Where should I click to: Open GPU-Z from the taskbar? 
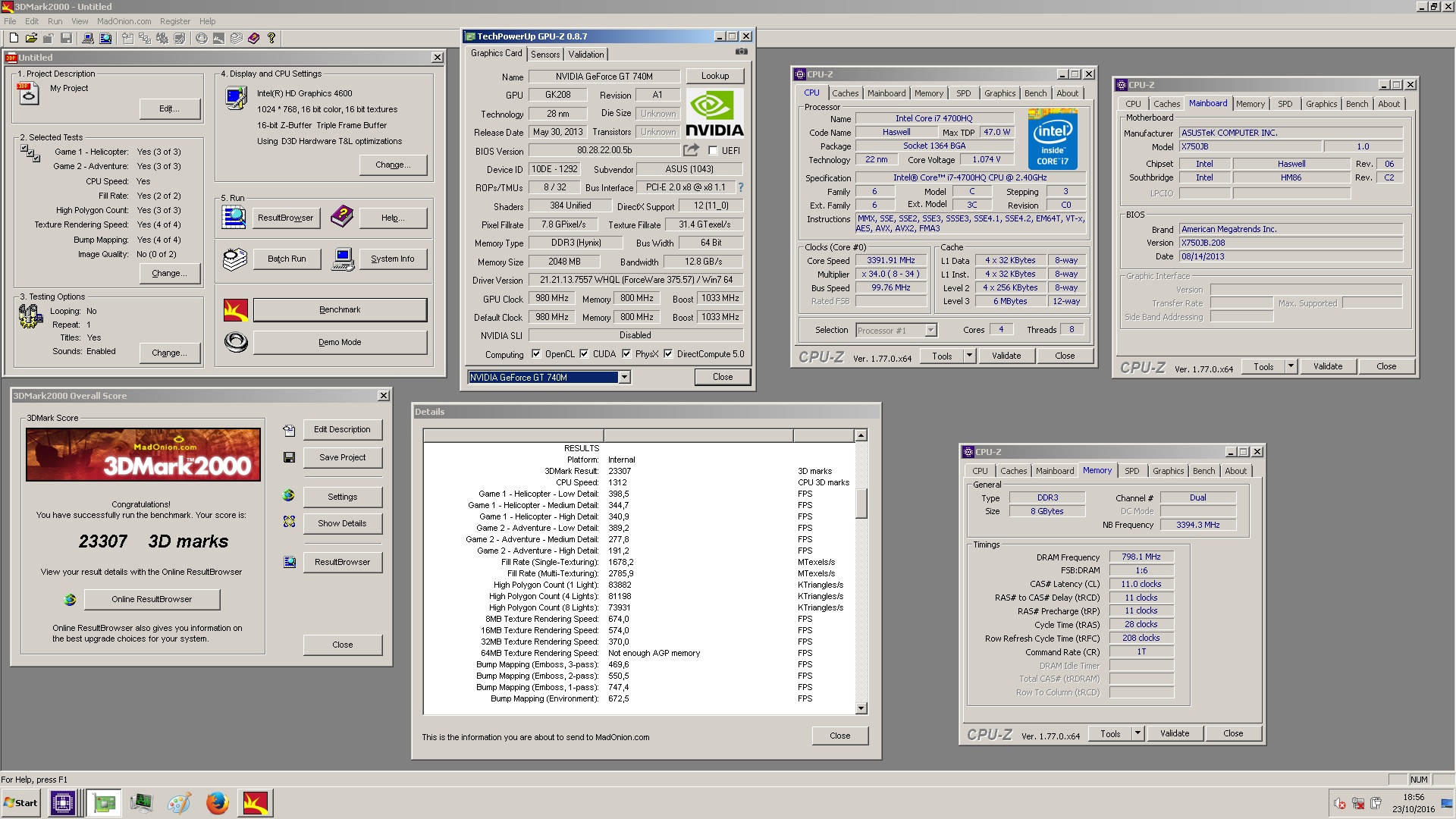click(104, 802)
